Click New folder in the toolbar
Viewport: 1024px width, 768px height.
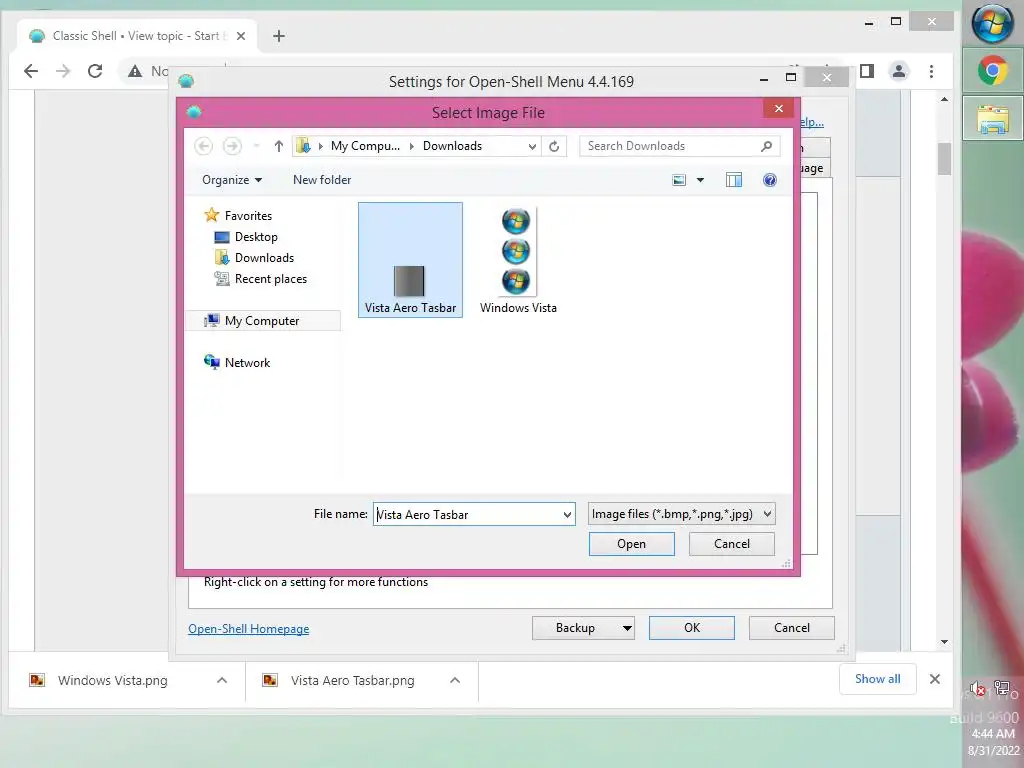point(322,180)
